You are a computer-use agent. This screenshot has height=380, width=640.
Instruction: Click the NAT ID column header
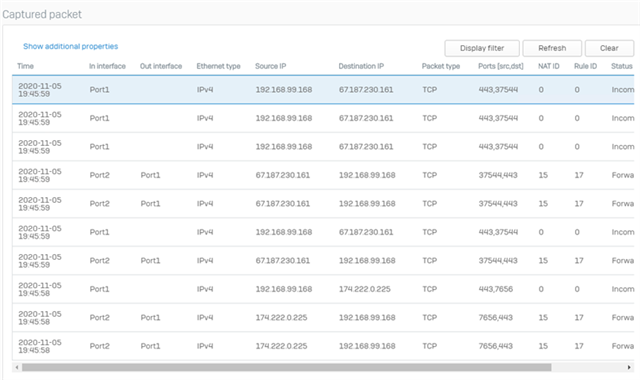pyautogui.click(x=549, y=66)
